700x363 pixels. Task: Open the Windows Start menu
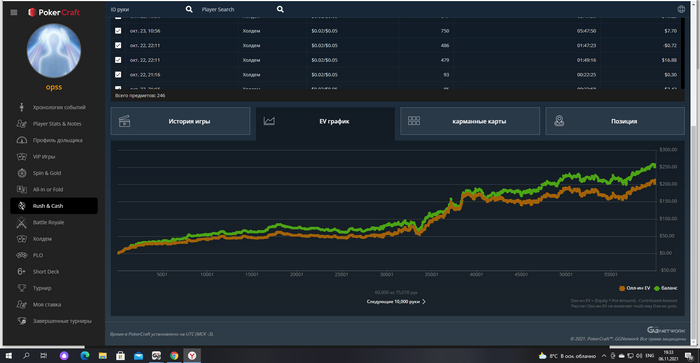point(8,356)
